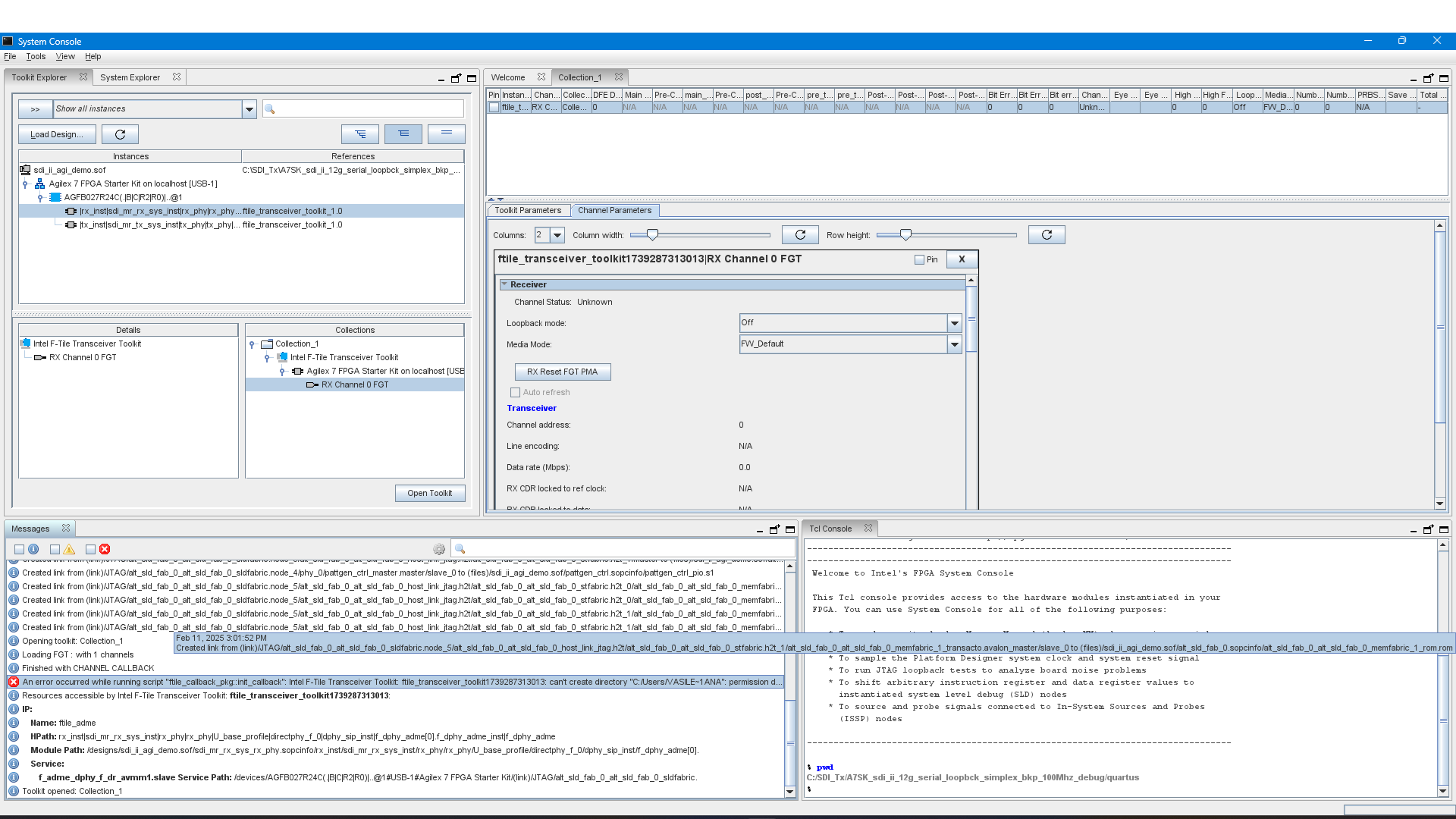Click the Row height slider handle
Screen dimensions: 1456x819
coord(905,235)
